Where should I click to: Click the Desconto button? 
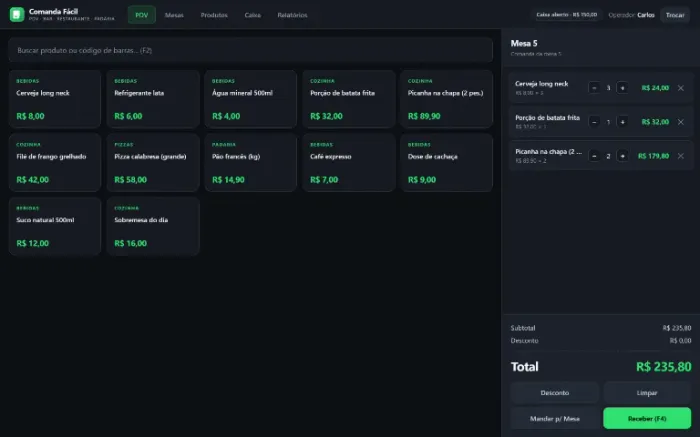(554, 393)
